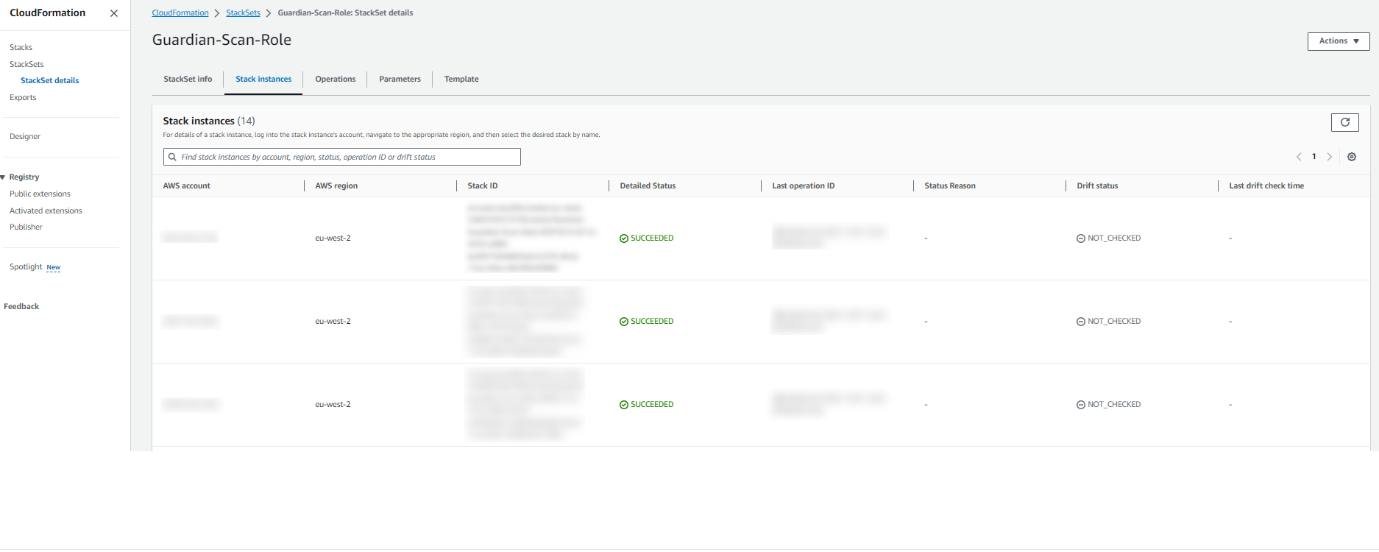Open the Parameters tab
The height and width of the screenshot is (552, 1379).
pyautogui.click(x=399, y=79)
